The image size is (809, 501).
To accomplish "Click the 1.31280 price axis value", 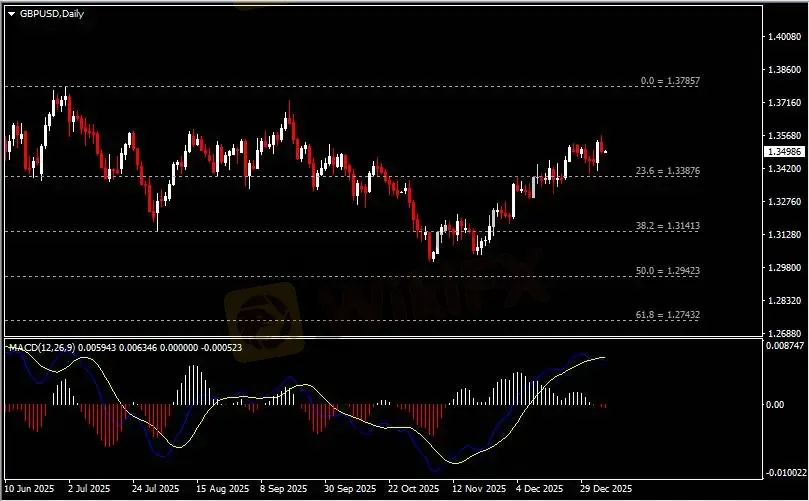I will [x=783, y=235].
